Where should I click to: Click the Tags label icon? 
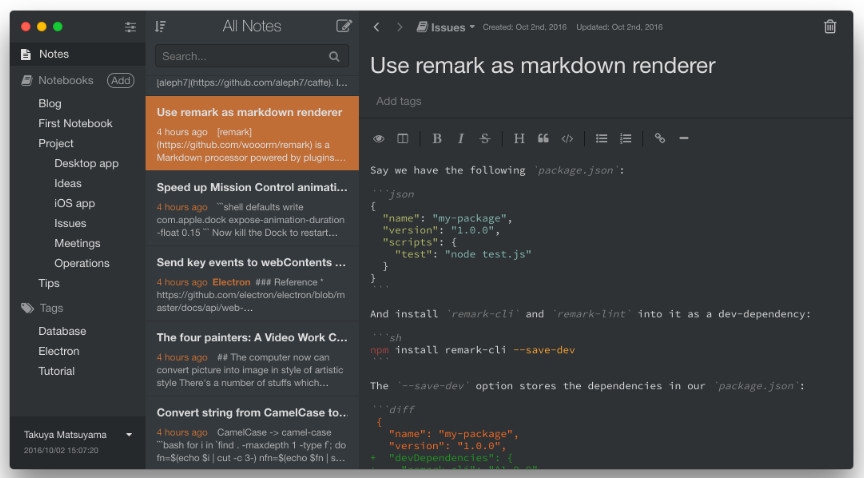[x=27, y=308]
